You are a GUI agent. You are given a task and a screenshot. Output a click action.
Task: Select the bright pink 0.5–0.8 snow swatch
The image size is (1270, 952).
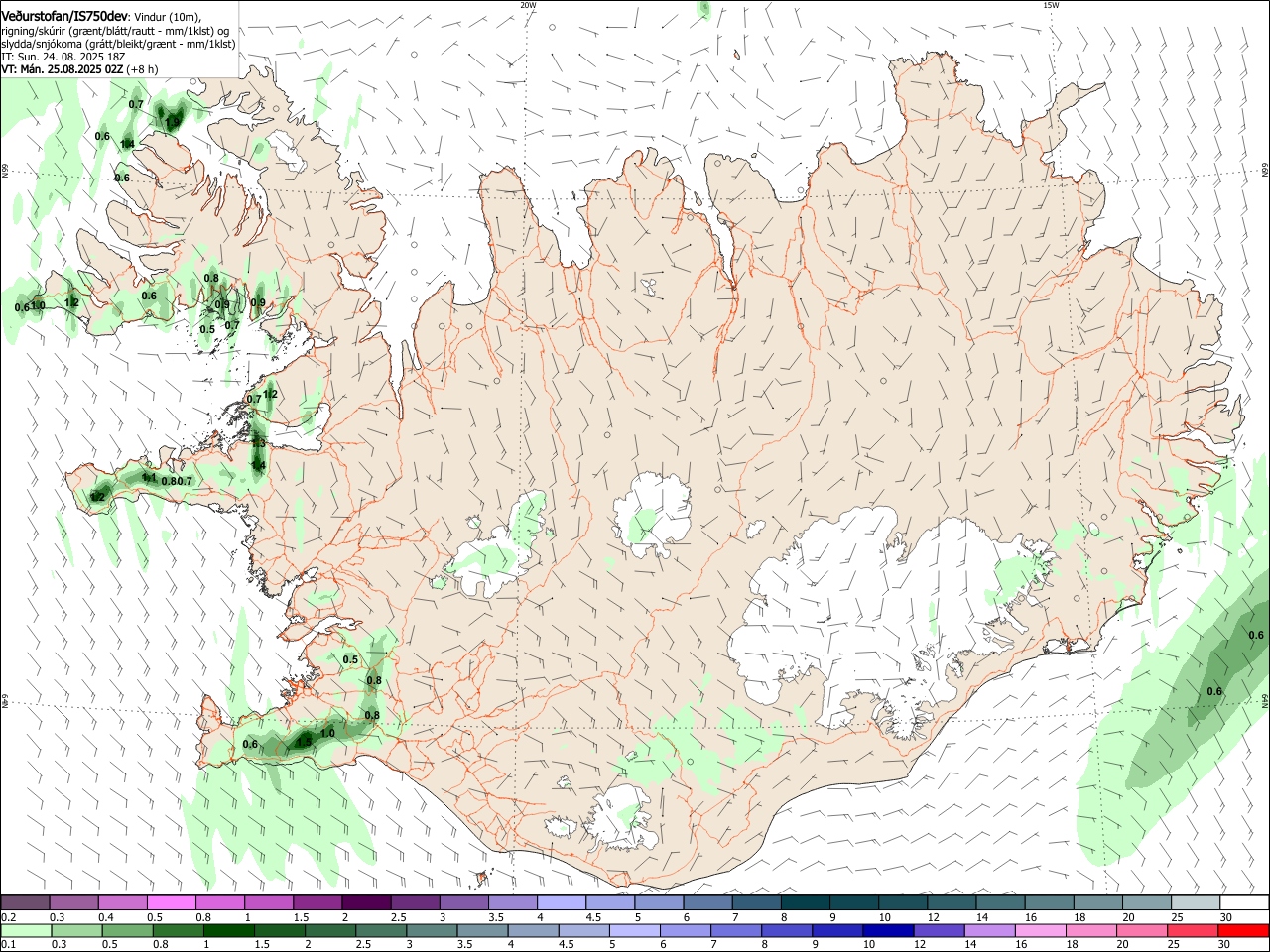pos(171,902)
